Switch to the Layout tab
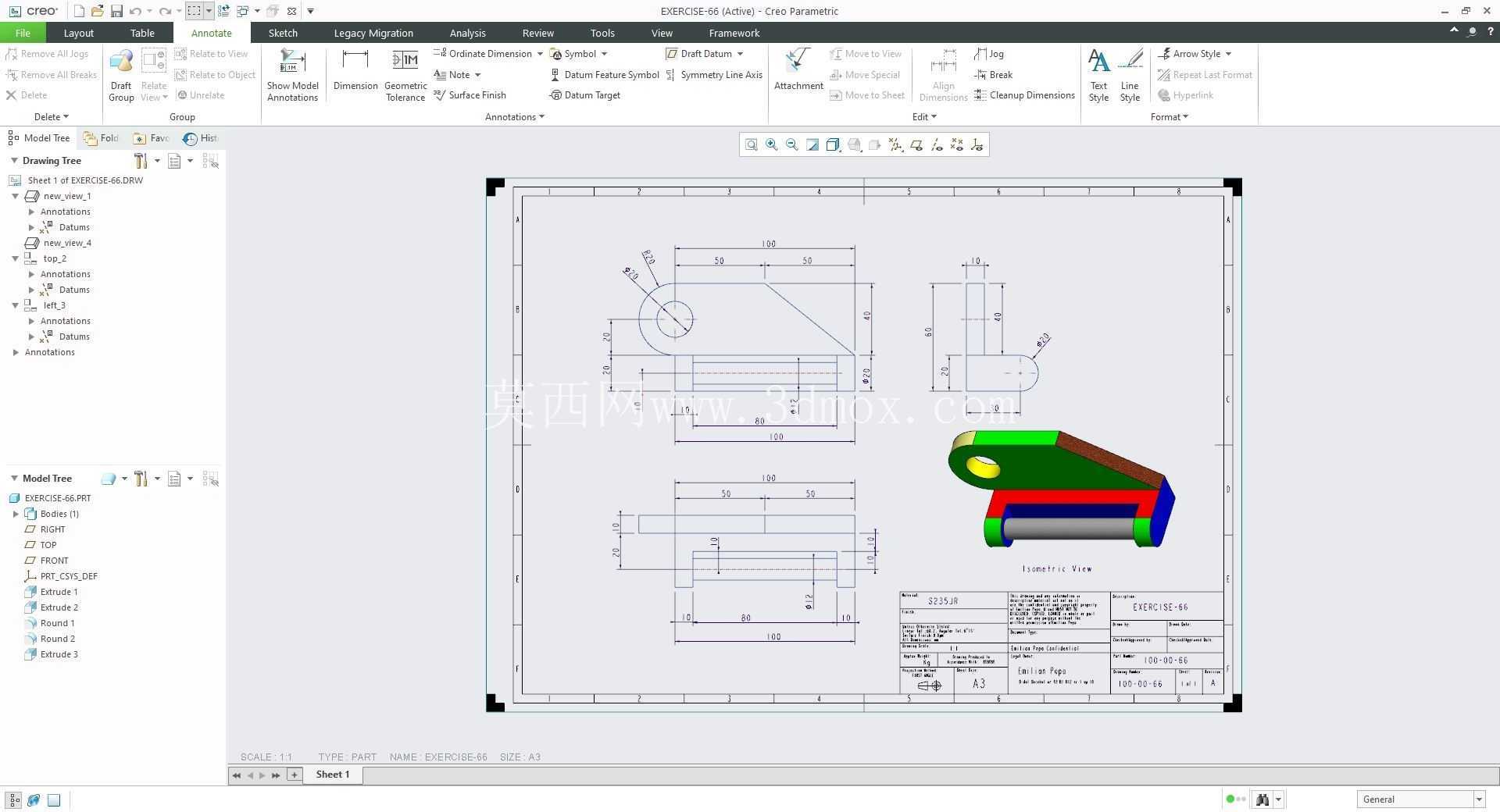This screenshot has height=812, width=1500. point(78,33)
